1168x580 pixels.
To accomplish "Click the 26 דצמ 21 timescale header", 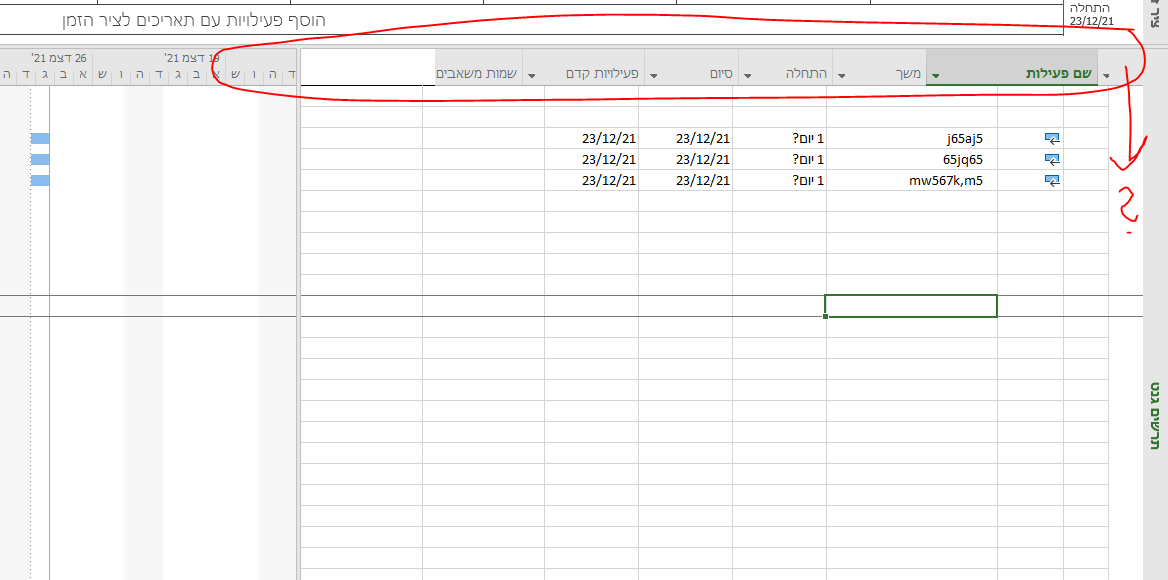I will pos(59,57).
